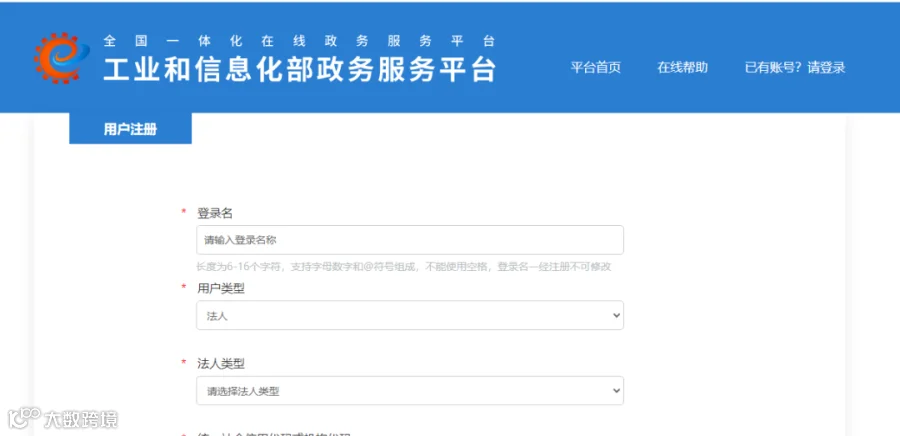
Task: Open the 平台首页 link
Action: (595, 68)
